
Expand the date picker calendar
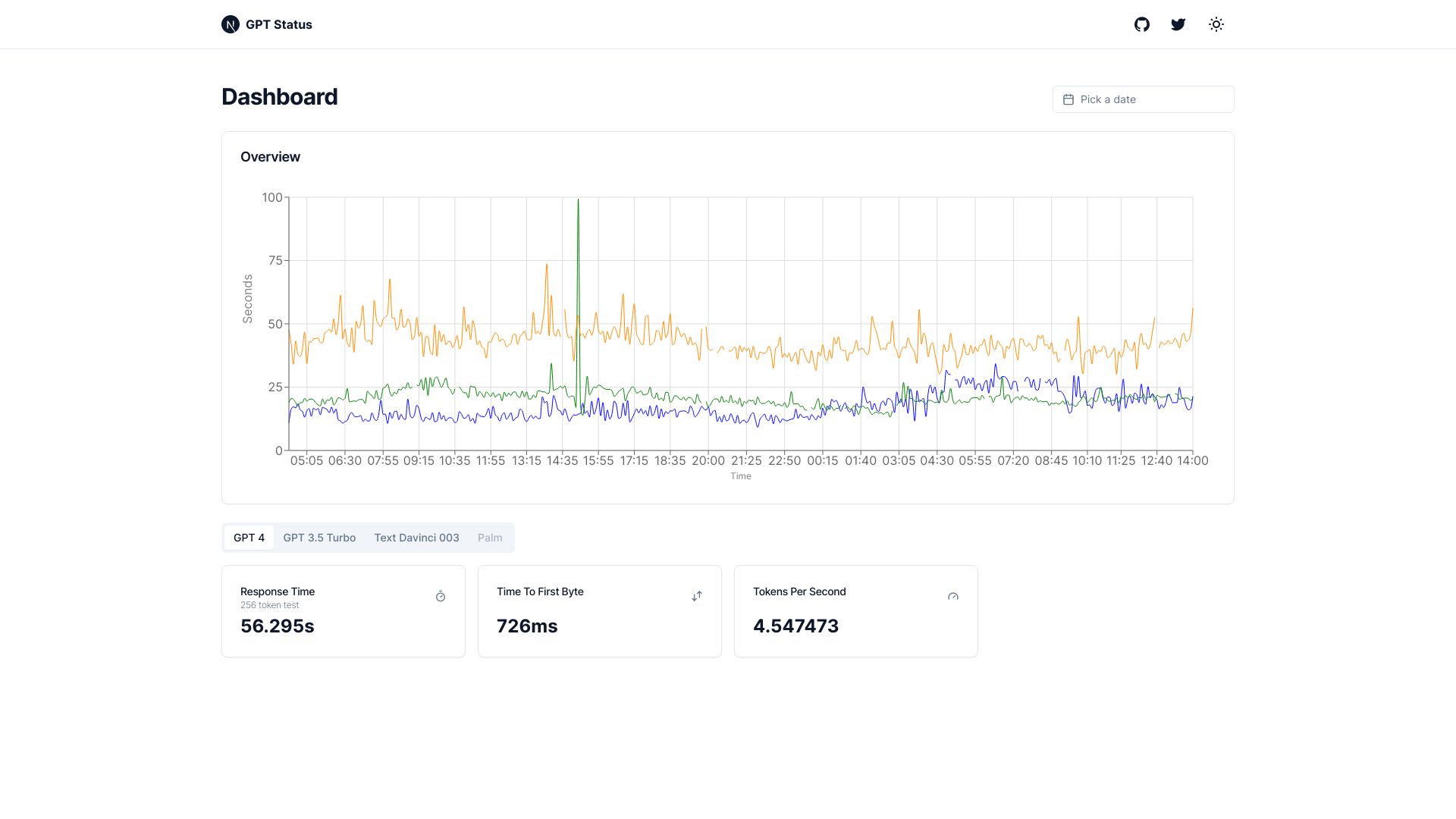[1142, 99]
